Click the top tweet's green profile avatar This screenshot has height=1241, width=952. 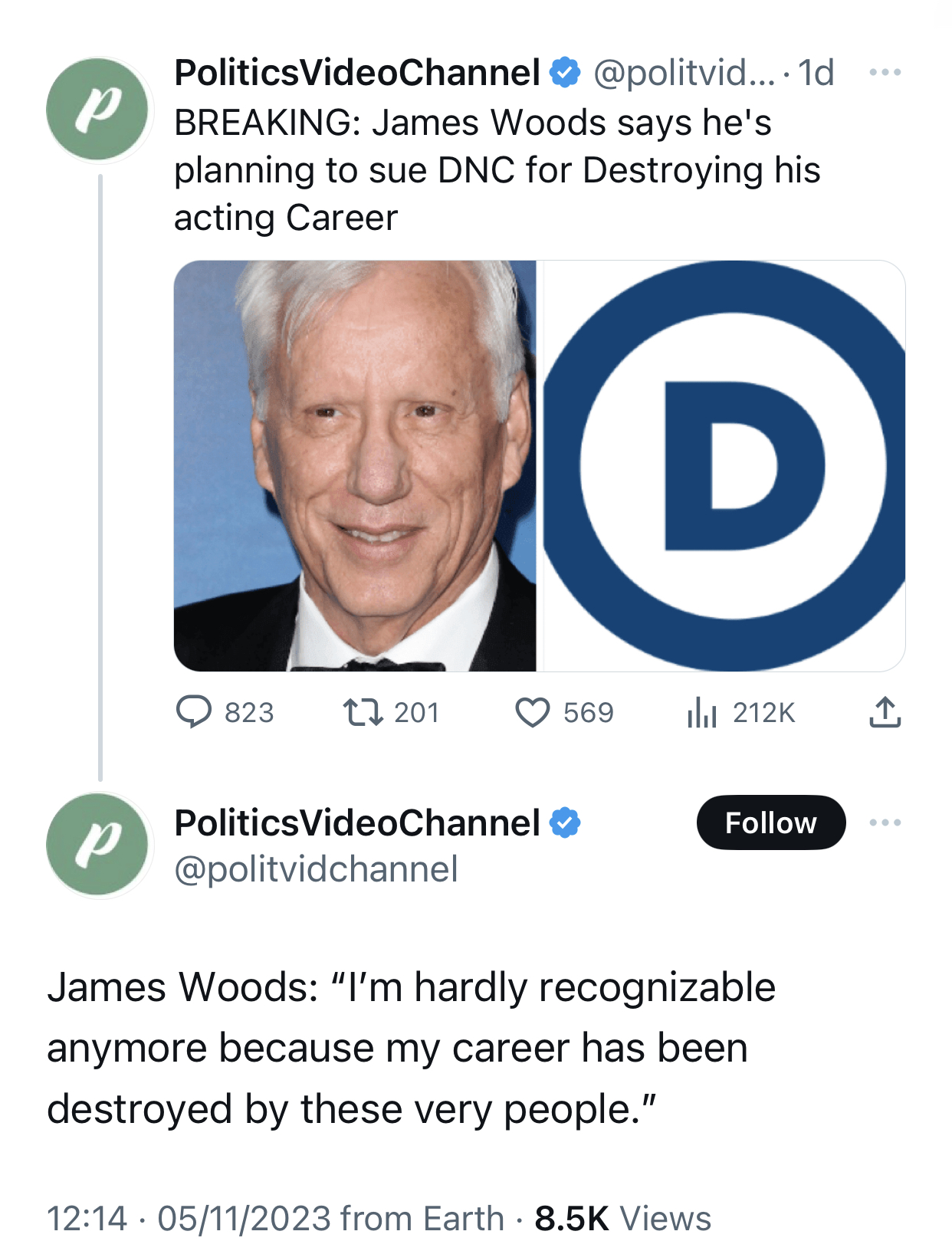[x=97, y=109]
